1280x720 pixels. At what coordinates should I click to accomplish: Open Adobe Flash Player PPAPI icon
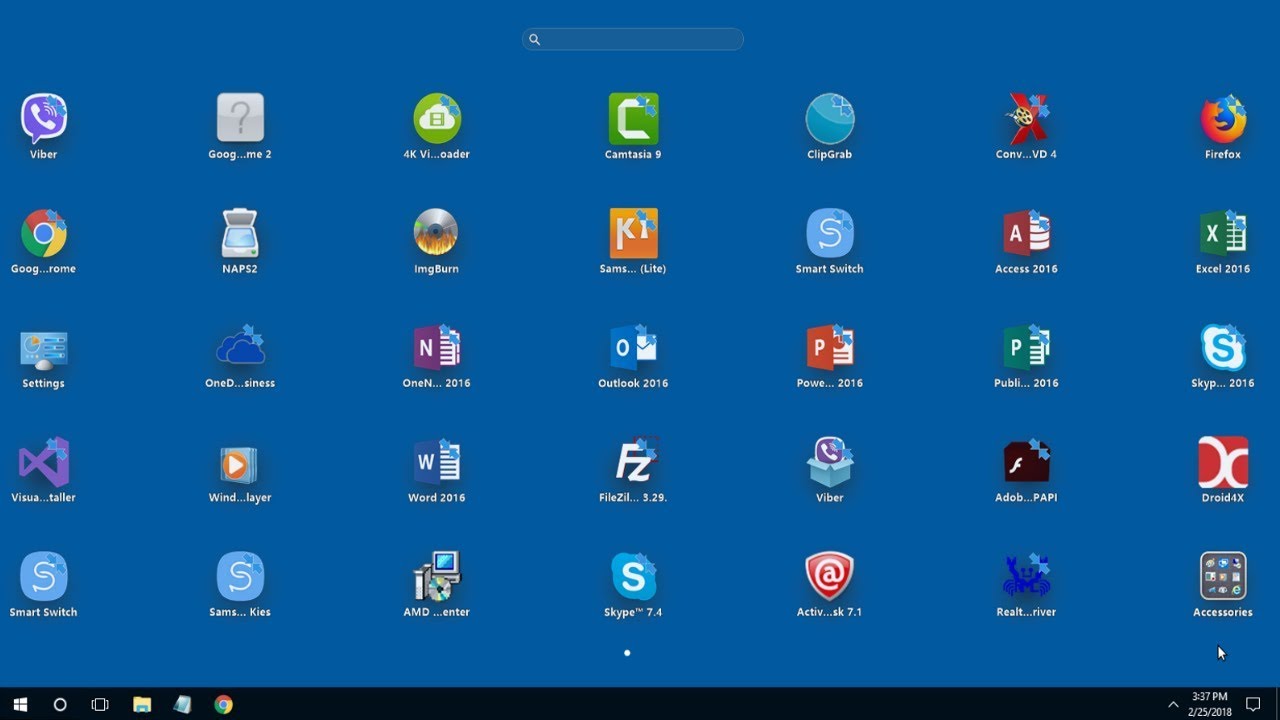[x=1027, y=462]
